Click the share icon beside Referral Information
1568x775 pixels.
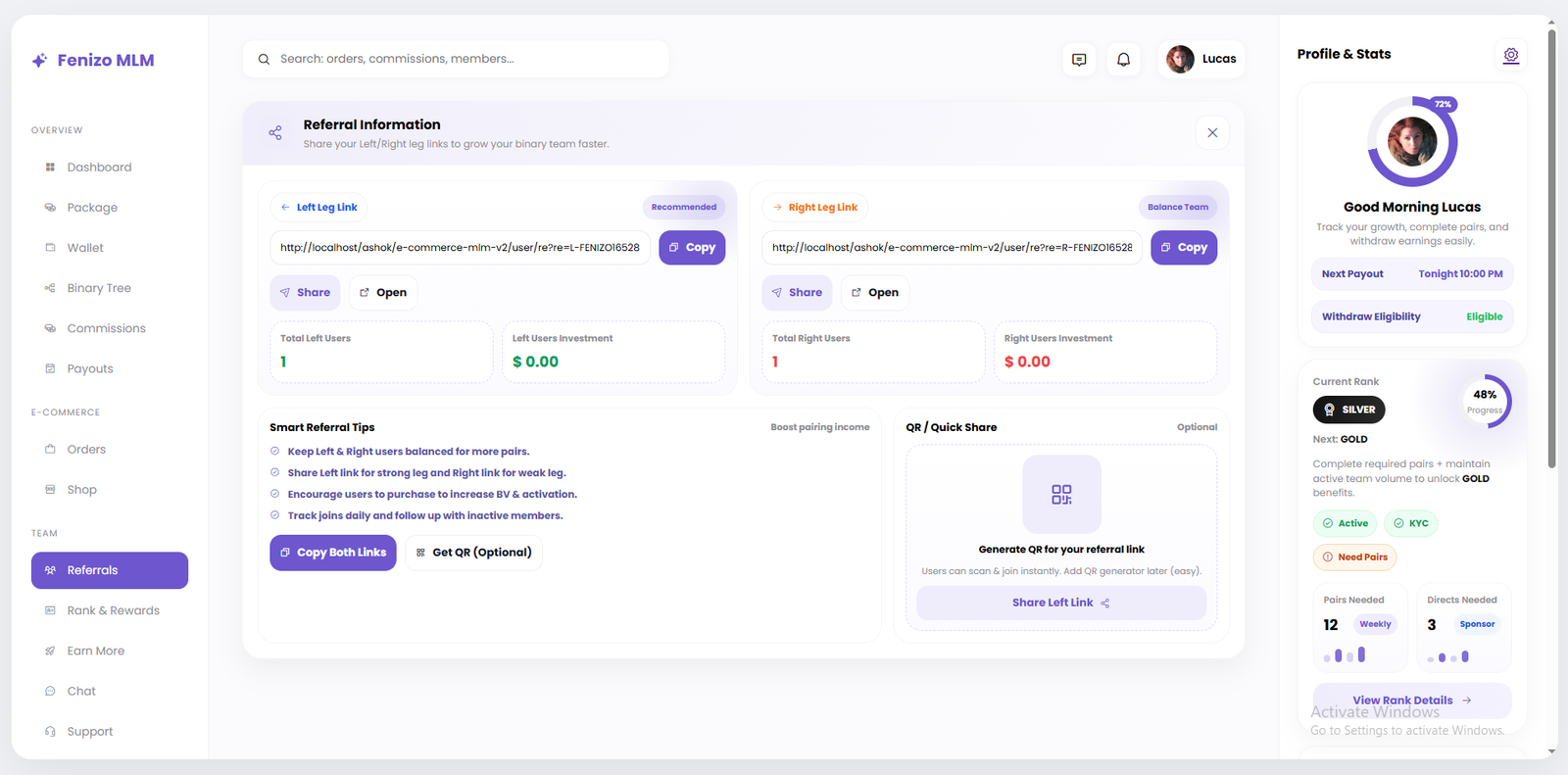point(275,133)
